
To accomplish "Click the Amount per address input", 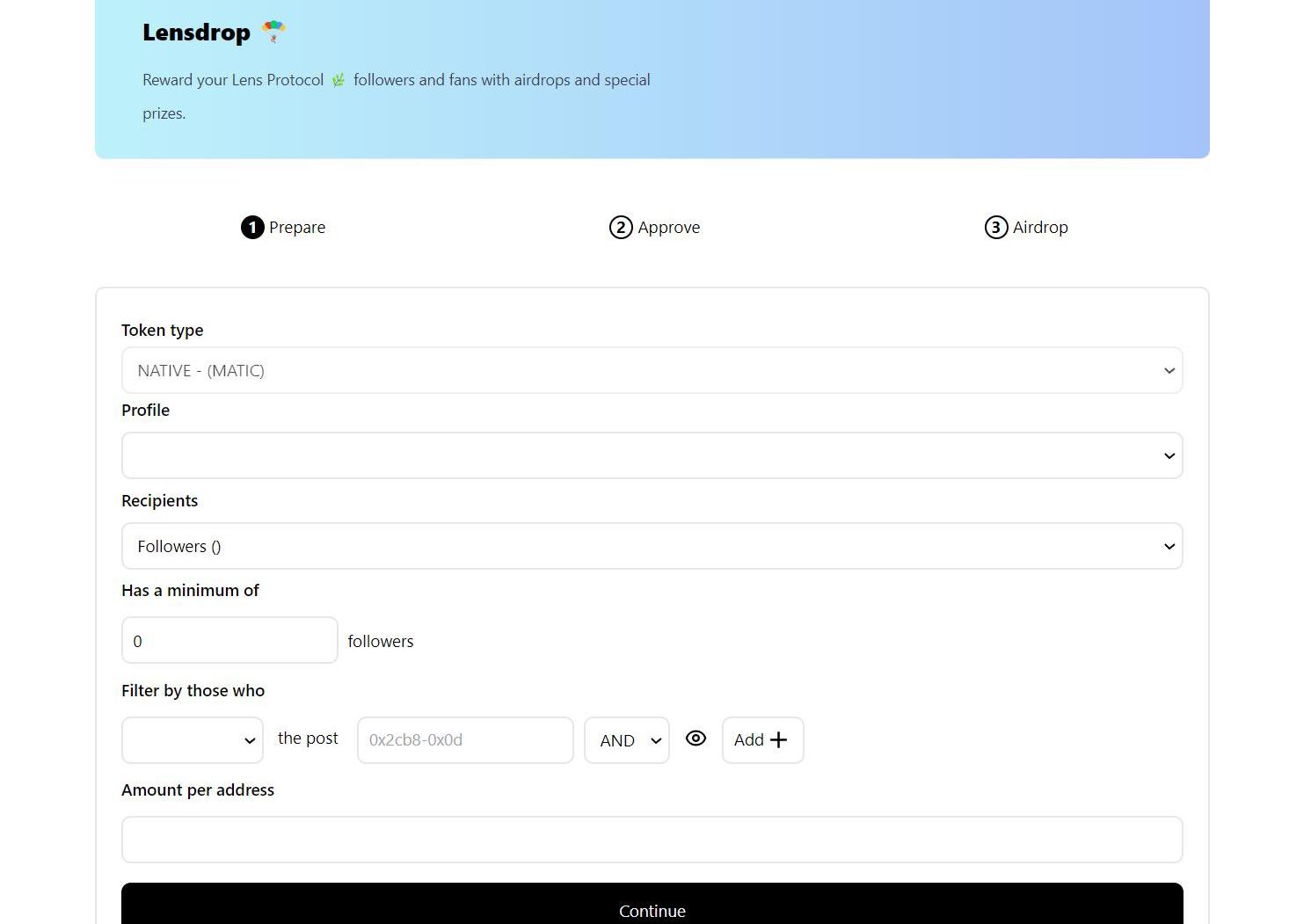I will tap(652, 840).
